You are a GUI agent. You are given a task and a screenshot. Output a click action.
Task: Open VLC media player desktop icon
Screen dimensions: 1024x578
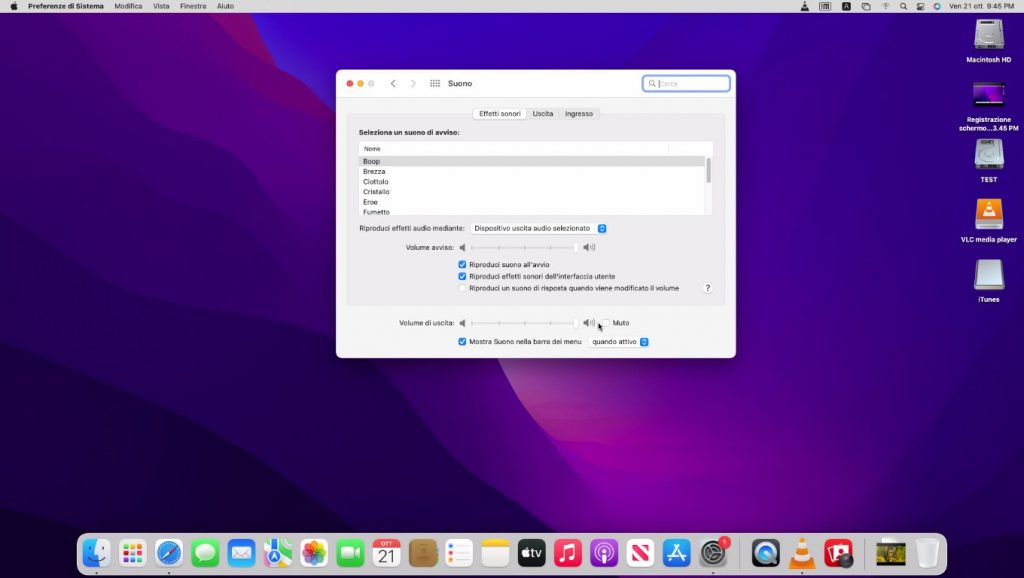tap(988, 215)
